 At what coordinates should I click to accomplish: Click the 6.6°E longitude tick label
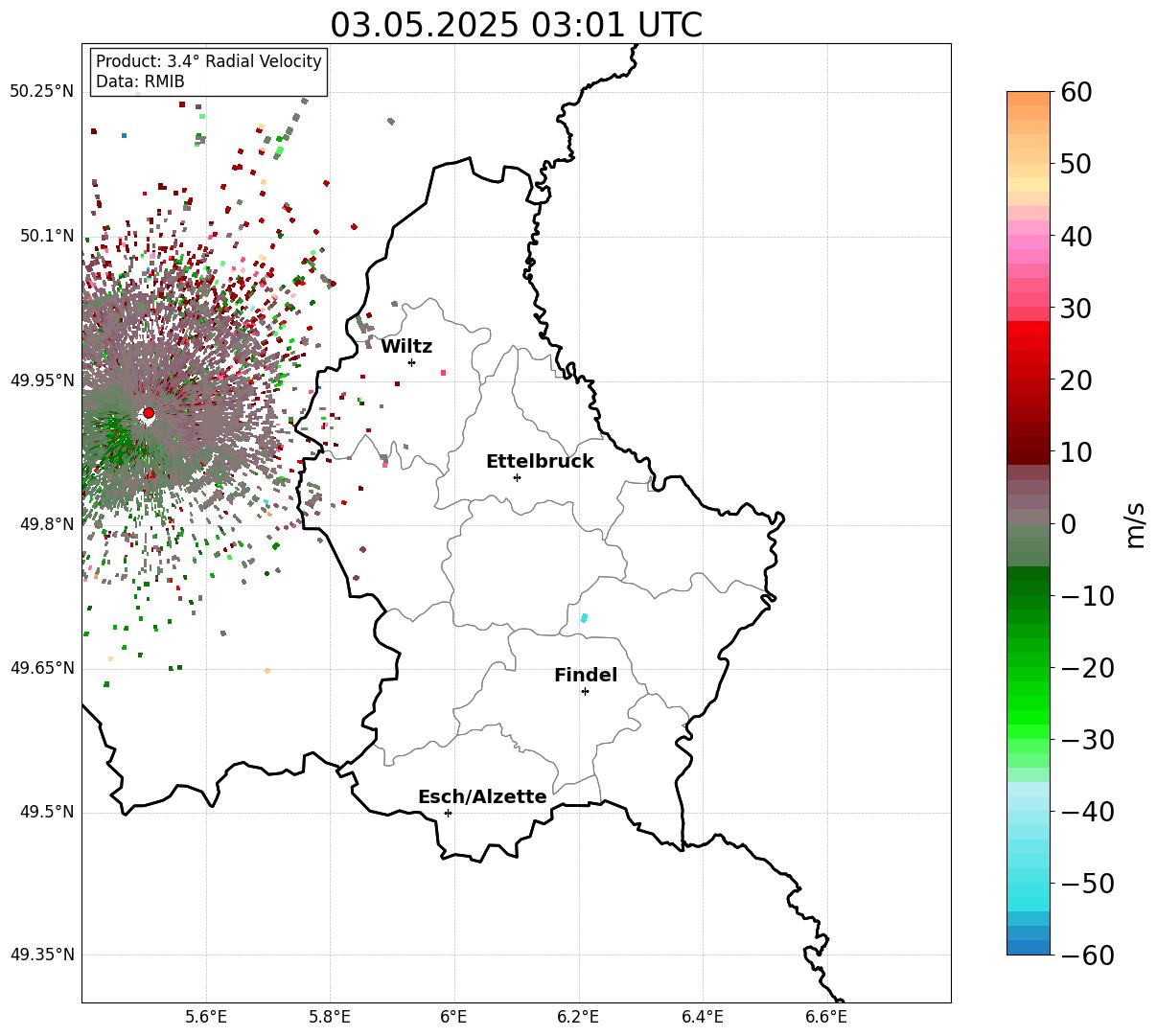825,1017
